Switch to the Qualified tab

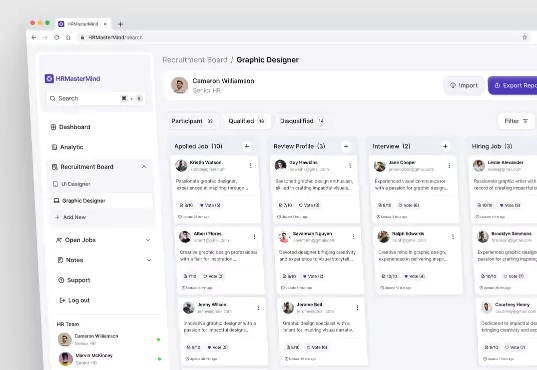247,121
